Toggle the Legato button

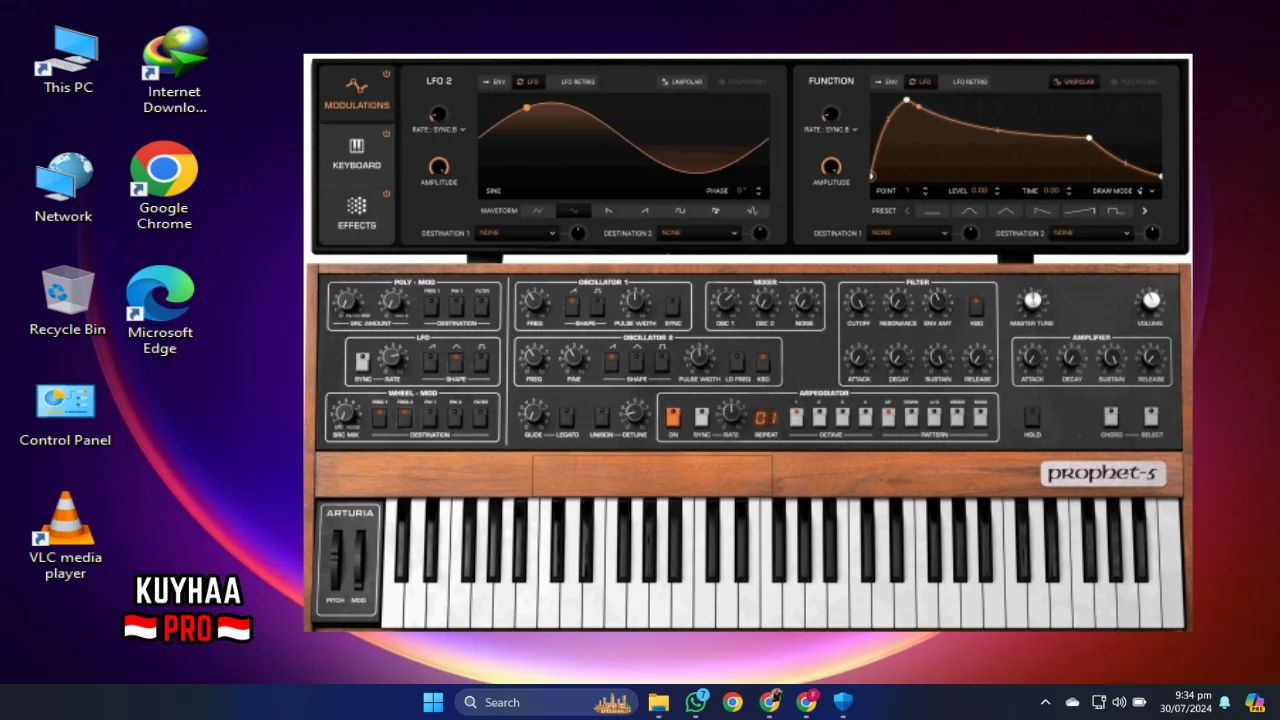(x=566, y=417)
